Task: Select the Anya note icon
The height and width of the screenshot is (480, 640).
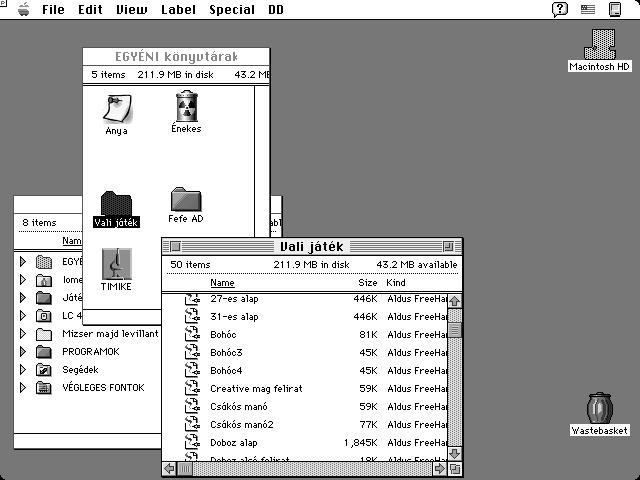Action: (117, 109)
